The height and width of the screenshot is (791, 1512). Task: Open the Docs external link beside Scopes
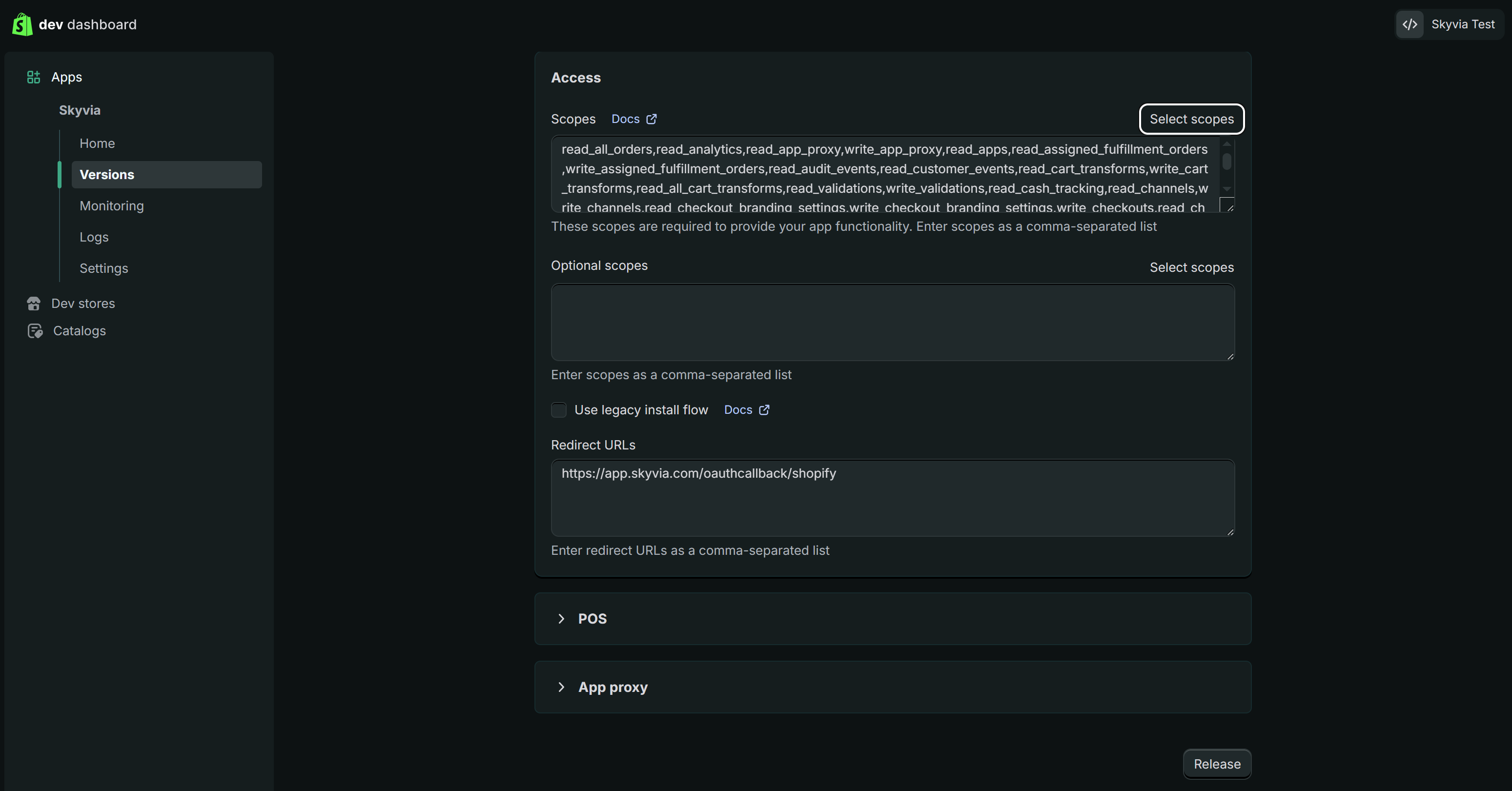pos(633,119)
